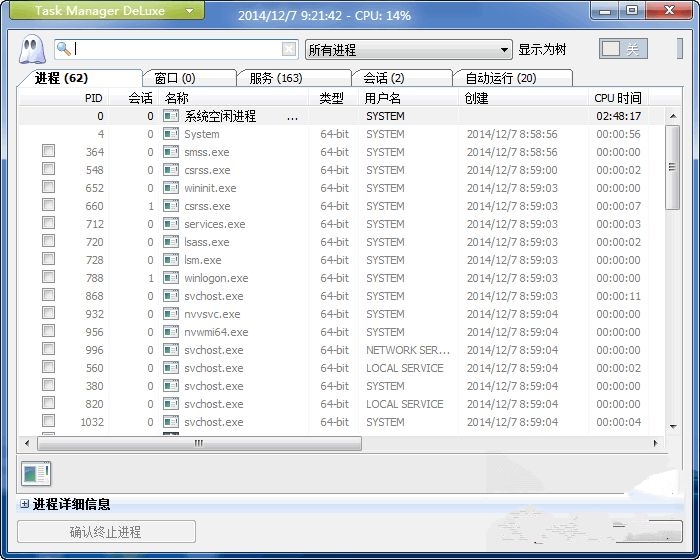700x560 pixels.
Task: Click the icon of lsass.exe
Action: (x=171, y=242)
